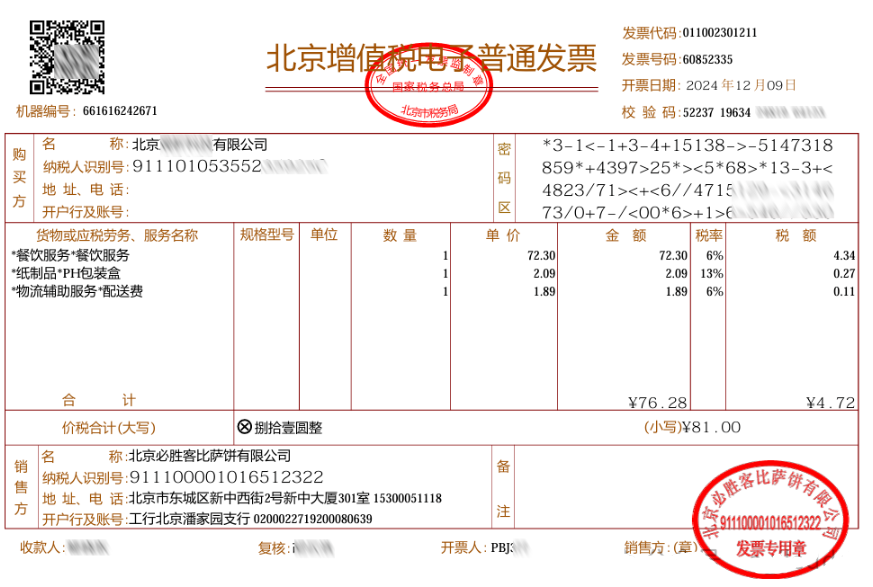This screenshot has width=873, height=587.
Task: Click the 税率 column header
Action: tap(709, 235)
